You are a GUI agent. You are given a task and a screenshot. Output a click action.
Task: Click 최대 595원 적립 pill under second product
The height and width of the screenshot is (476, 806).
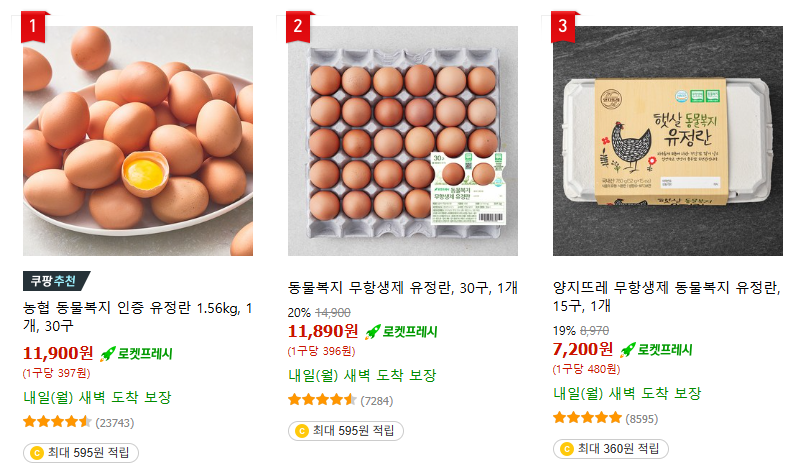346,431
